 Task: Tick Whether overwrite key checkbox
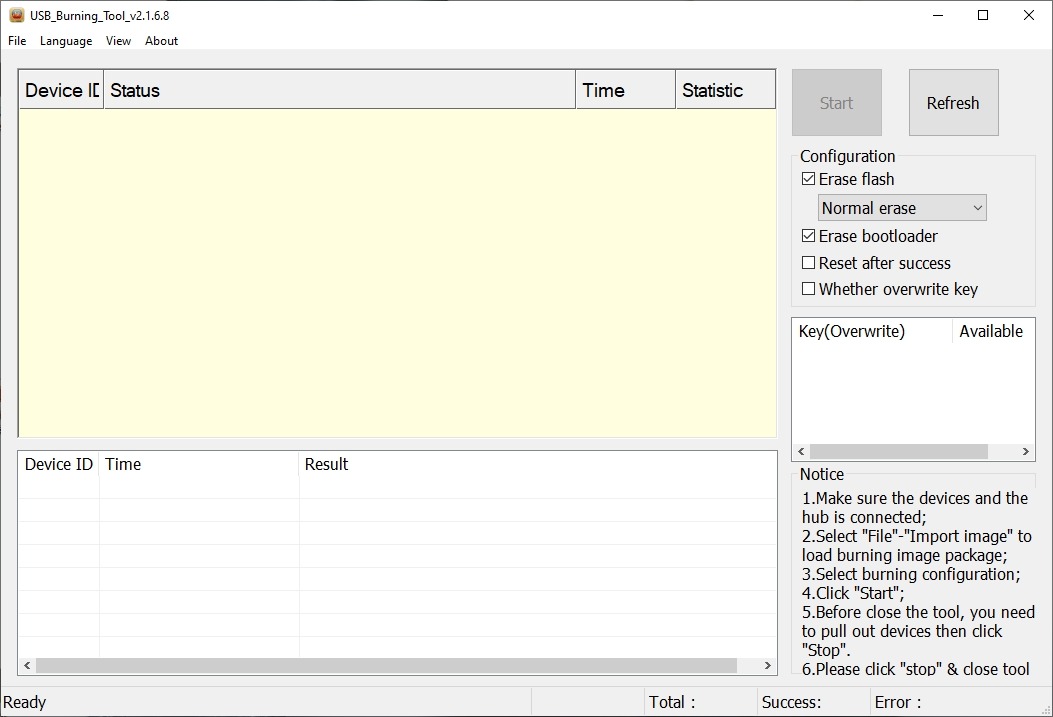click(809, 289)
